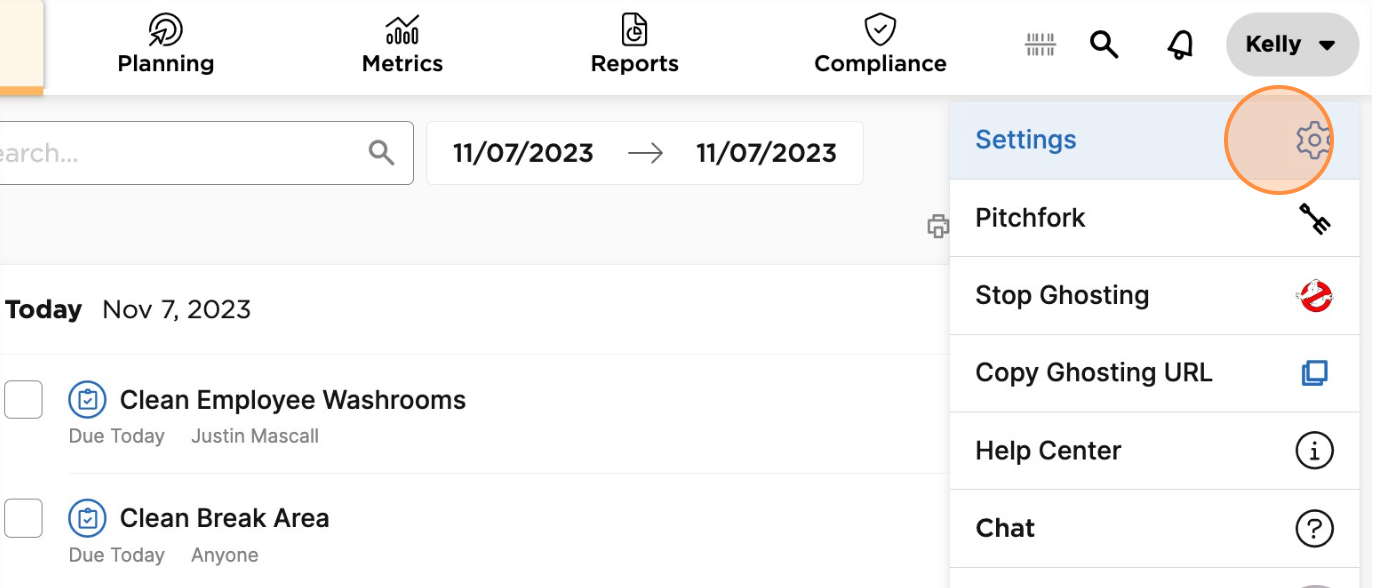Open the notifications bell
Image resolution: width=1374 pixels, height=588 pixels.
tap(1181, 45)
